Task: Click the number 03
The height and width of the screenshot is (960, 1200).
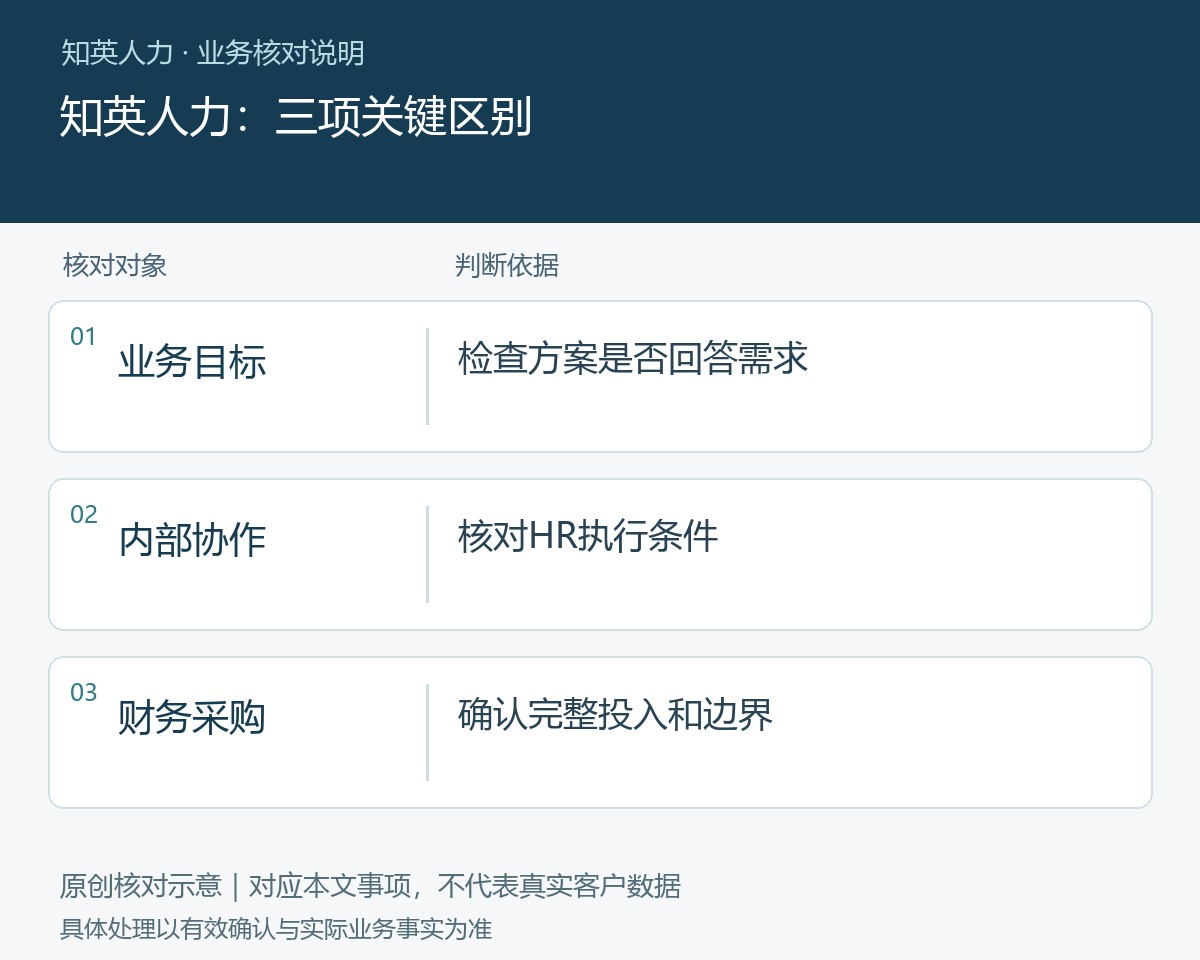Action: pyautogui.click(x=83, y=693)
